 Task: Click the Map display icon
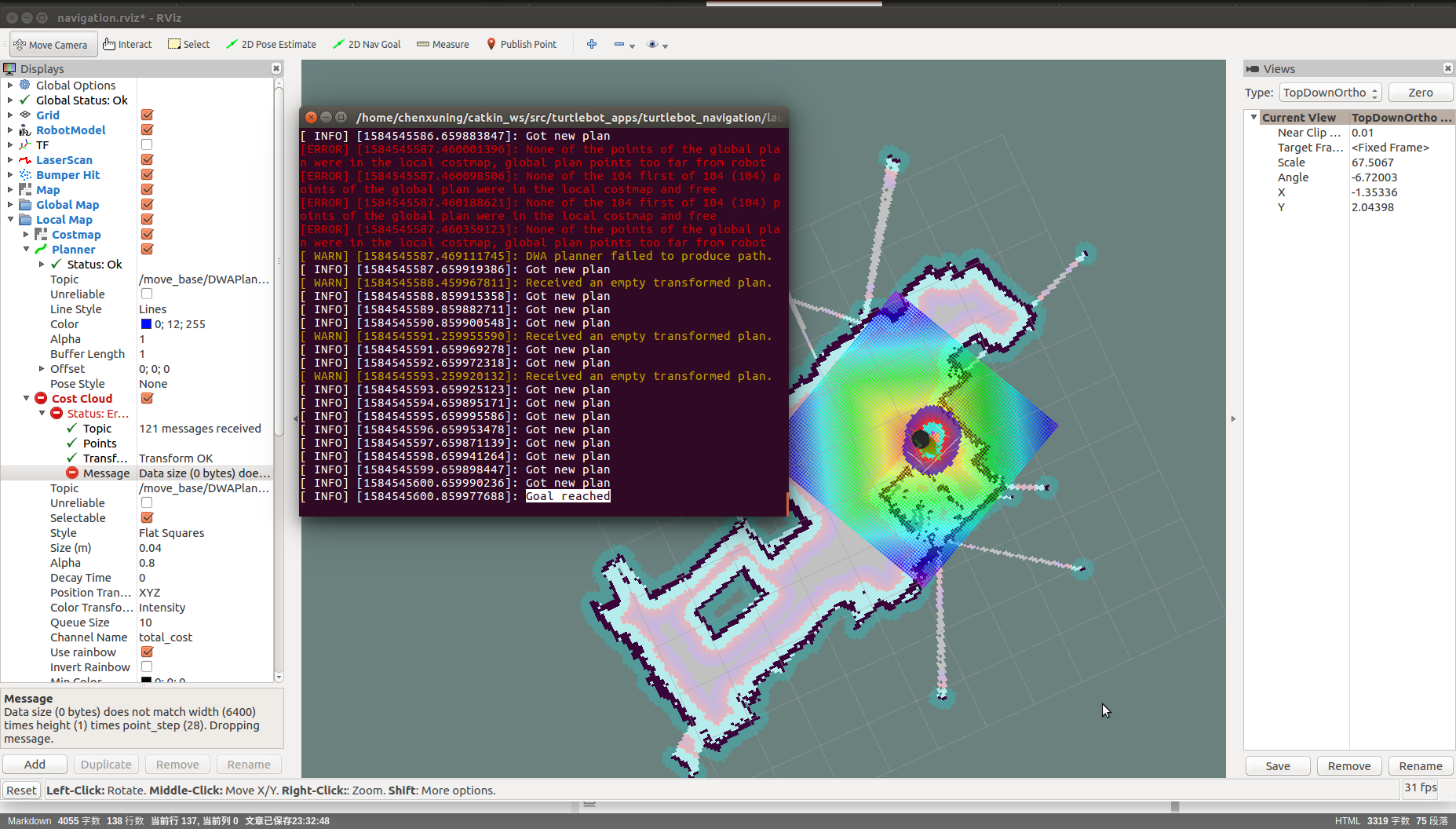(x=25, y=189)
